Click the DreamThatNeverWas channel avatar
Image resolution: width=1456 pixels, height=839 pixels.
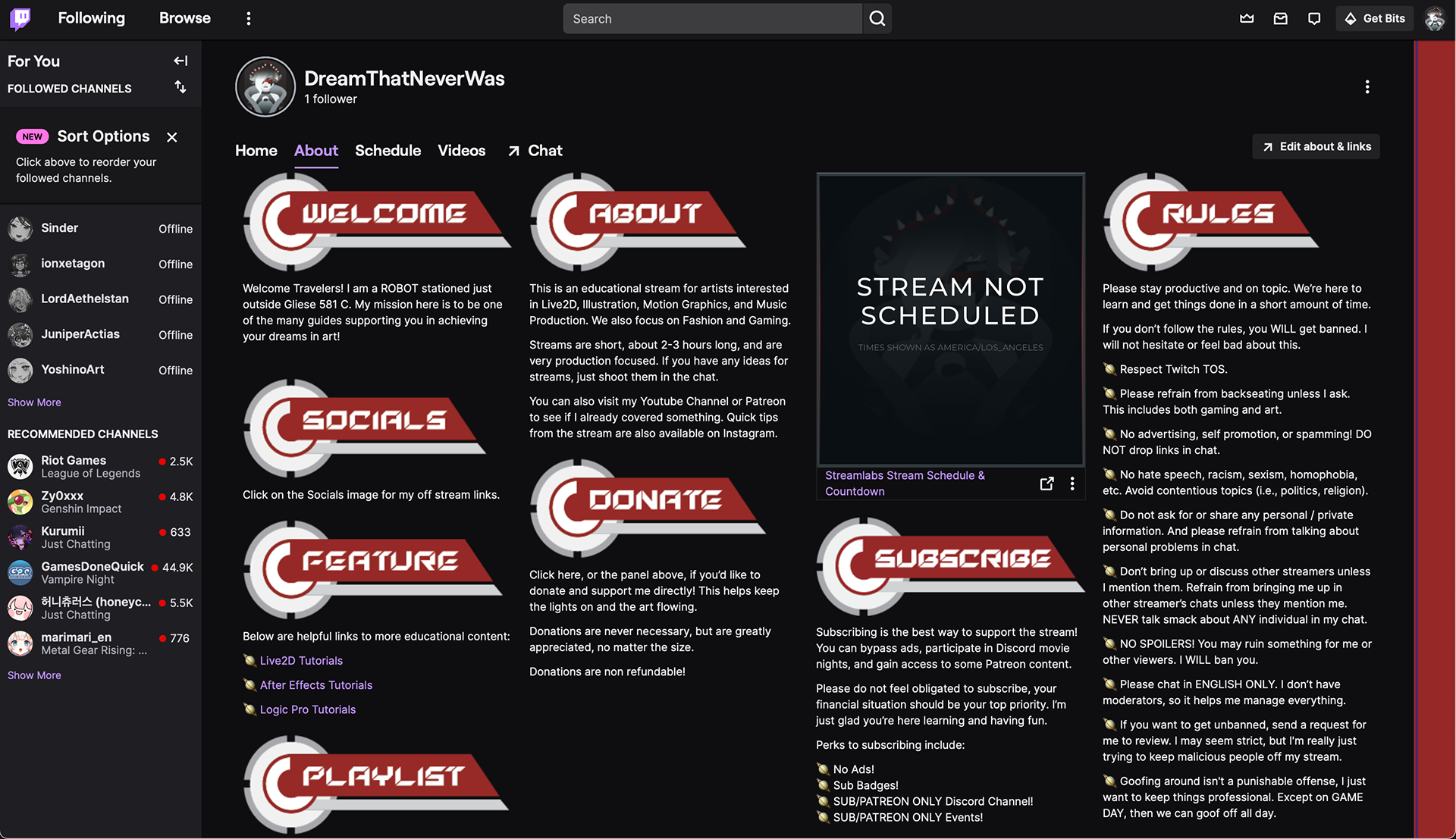pyautogui.click(x=265, y=86)
